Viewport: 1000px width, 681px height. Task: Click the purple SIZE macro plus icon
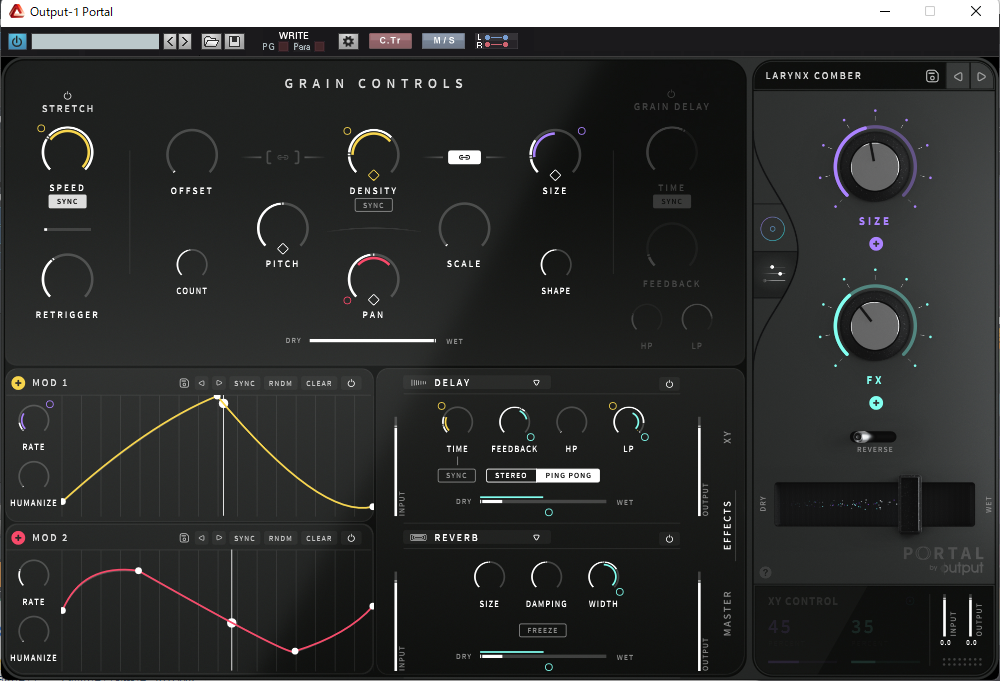click(x=876, y=244)
